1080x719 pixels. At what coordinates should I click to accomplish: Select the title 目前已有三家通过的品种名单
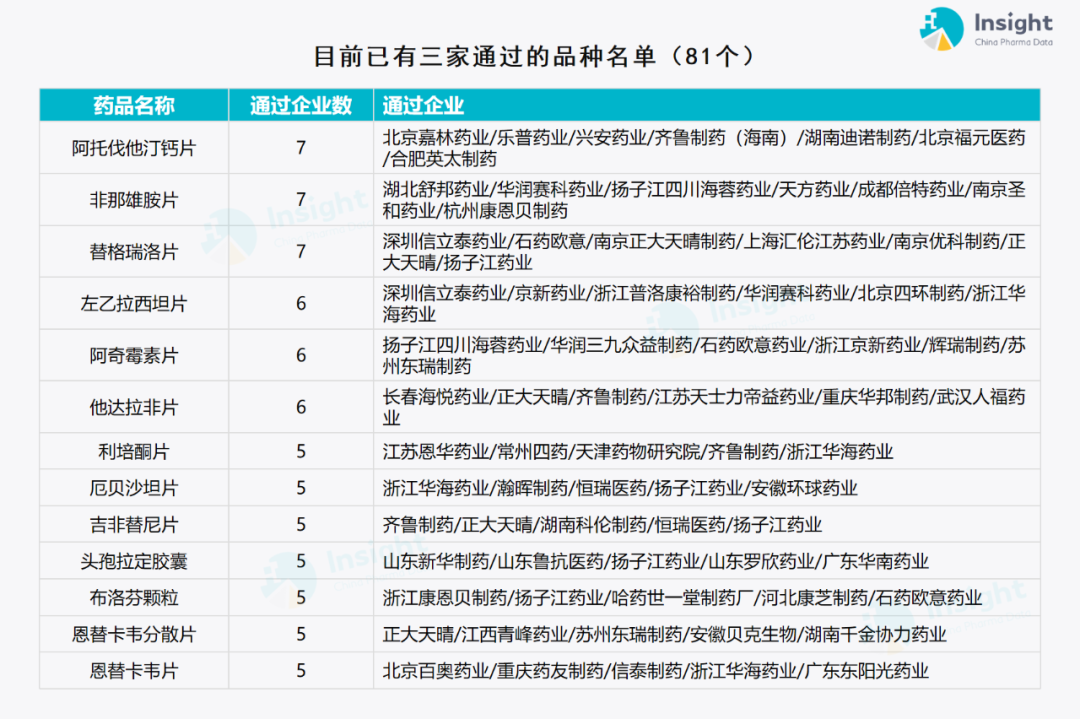484,56
